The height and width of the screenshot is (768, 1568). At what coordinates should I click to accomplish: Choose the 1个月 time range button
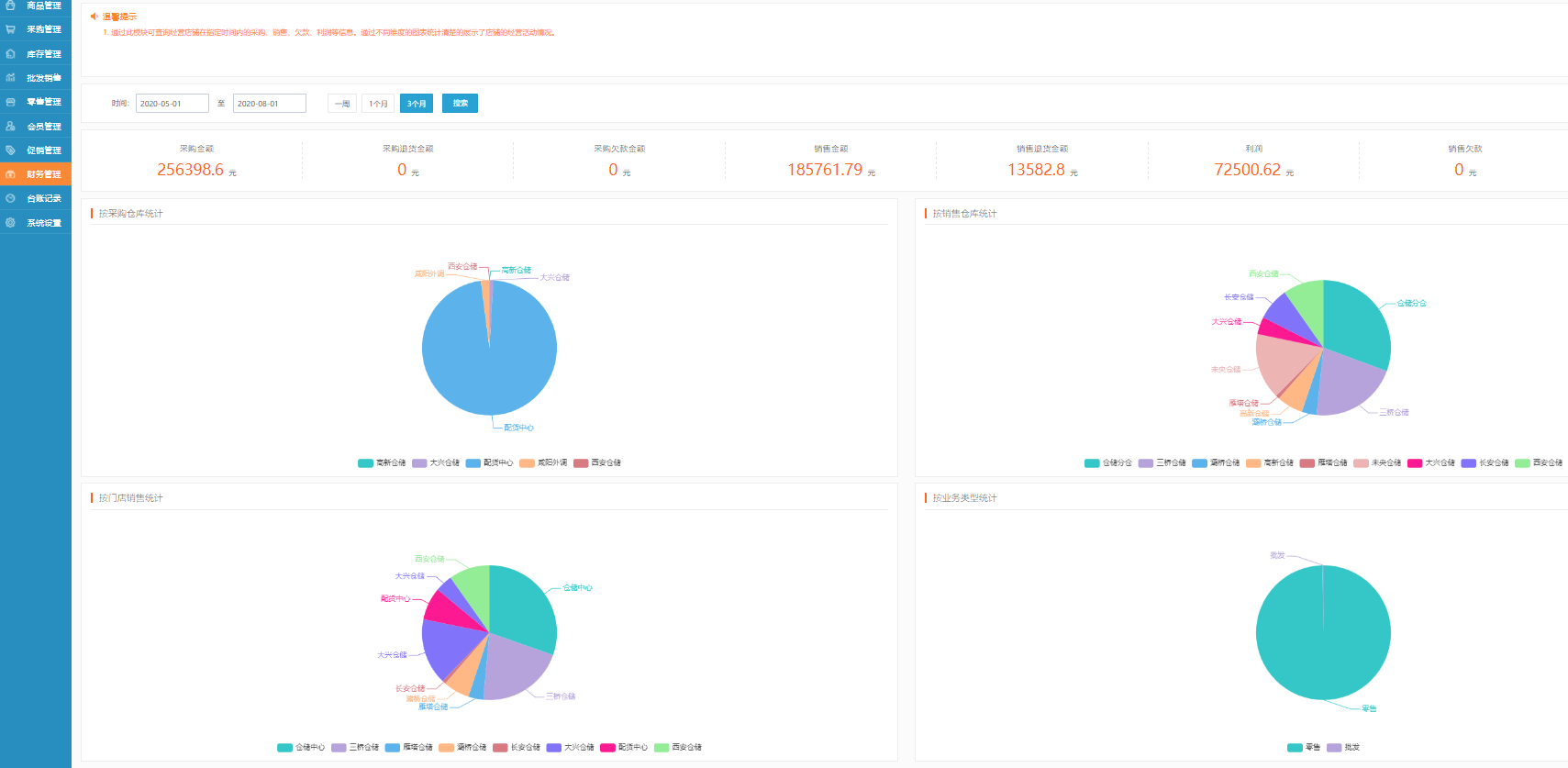378,104
